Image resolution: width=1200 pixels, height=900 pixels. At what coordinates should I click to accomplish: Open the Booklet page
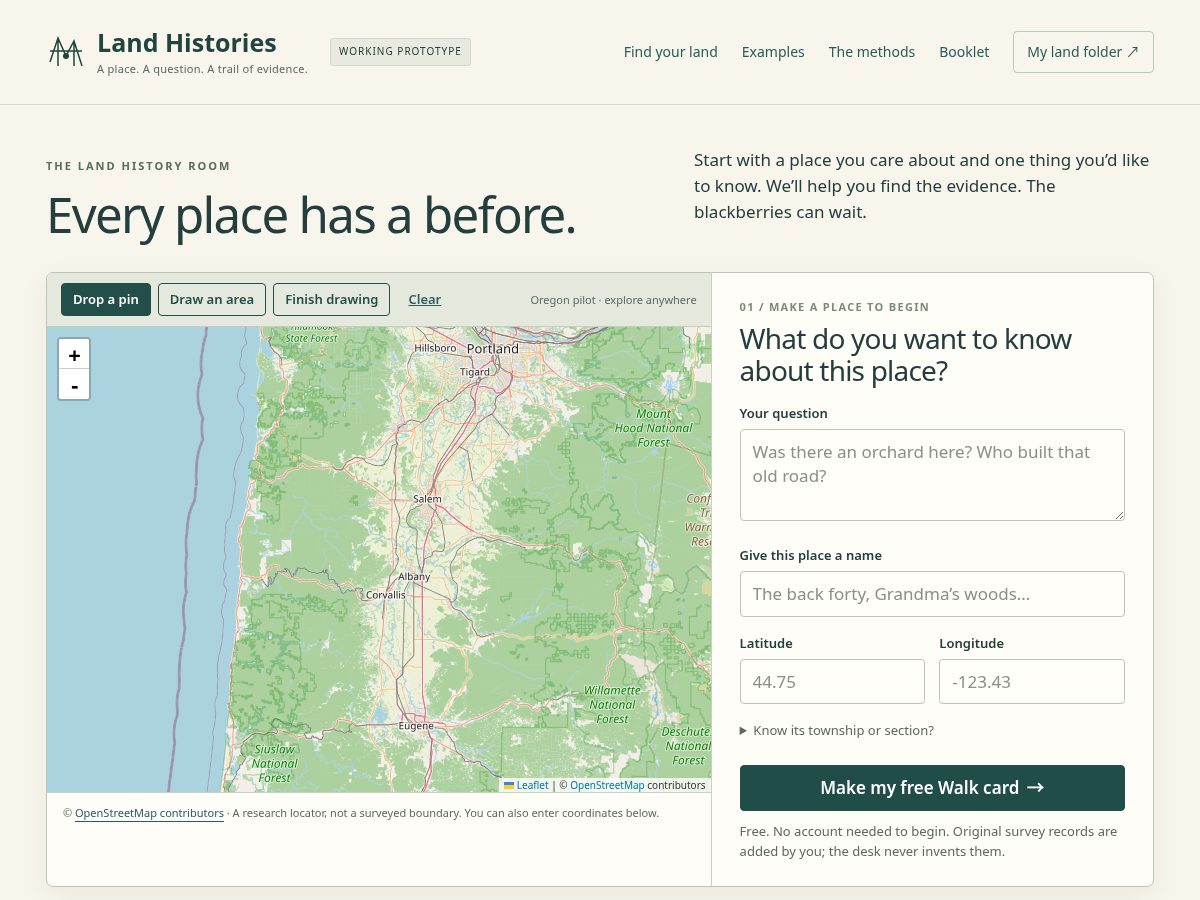click(964, 52)
